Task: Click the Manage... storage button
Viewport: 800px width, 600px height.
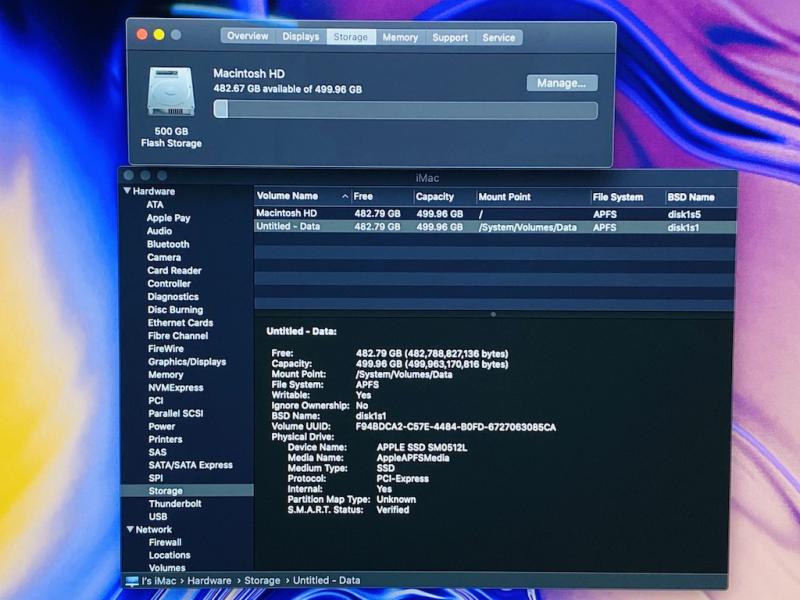Action: 561,83
